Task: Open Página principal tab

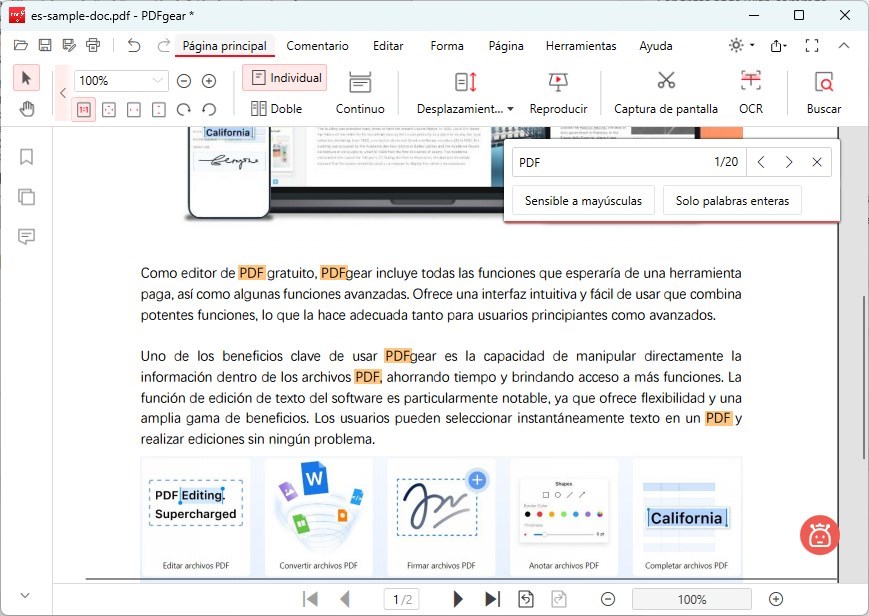Action: pyautogui.click(x=224, y=46)
